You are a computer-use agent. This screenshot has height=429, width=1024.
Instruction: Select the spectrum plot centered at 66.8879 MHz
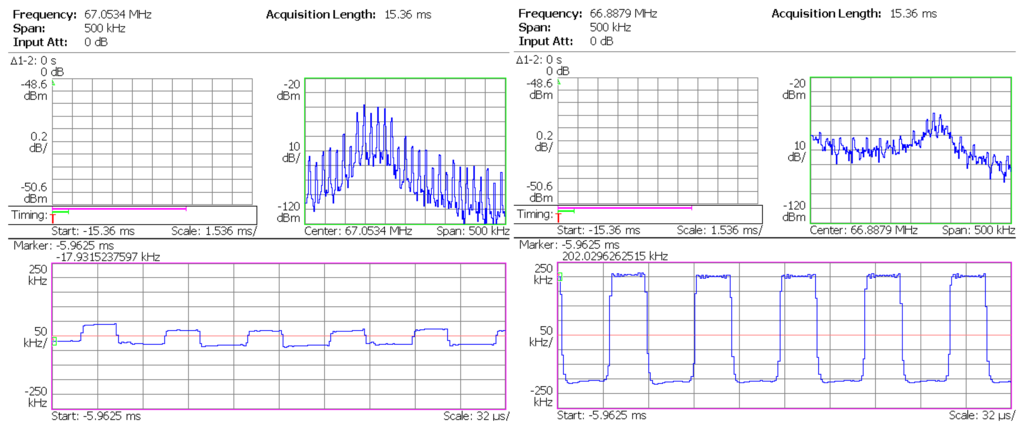click(x=910, y=150)
